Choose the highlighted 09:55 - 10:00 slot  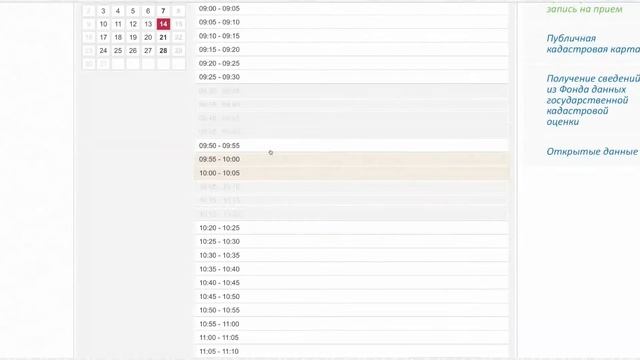tap(352, 159)
